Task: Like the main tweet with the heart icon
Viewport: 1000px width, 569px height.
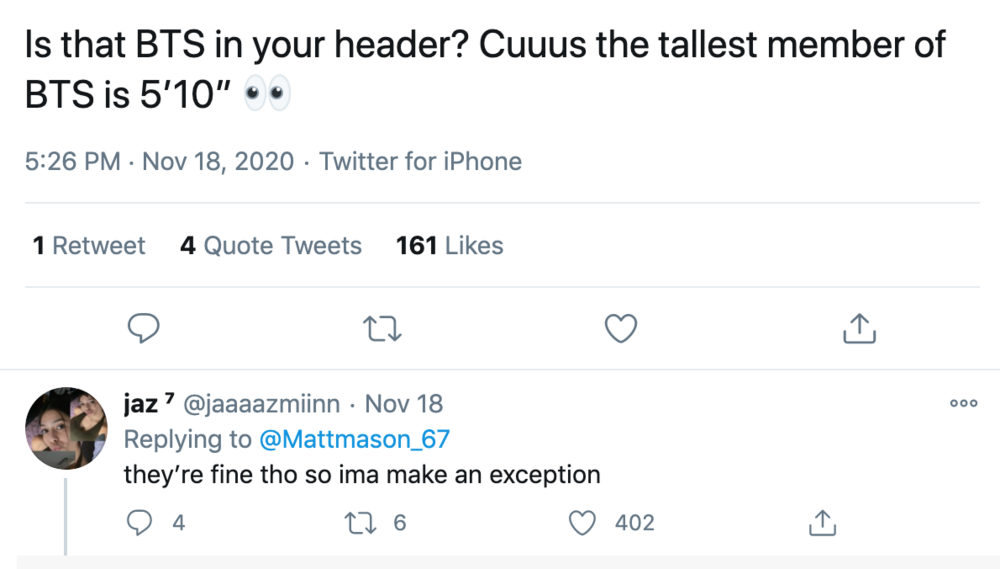Action: 621,329
